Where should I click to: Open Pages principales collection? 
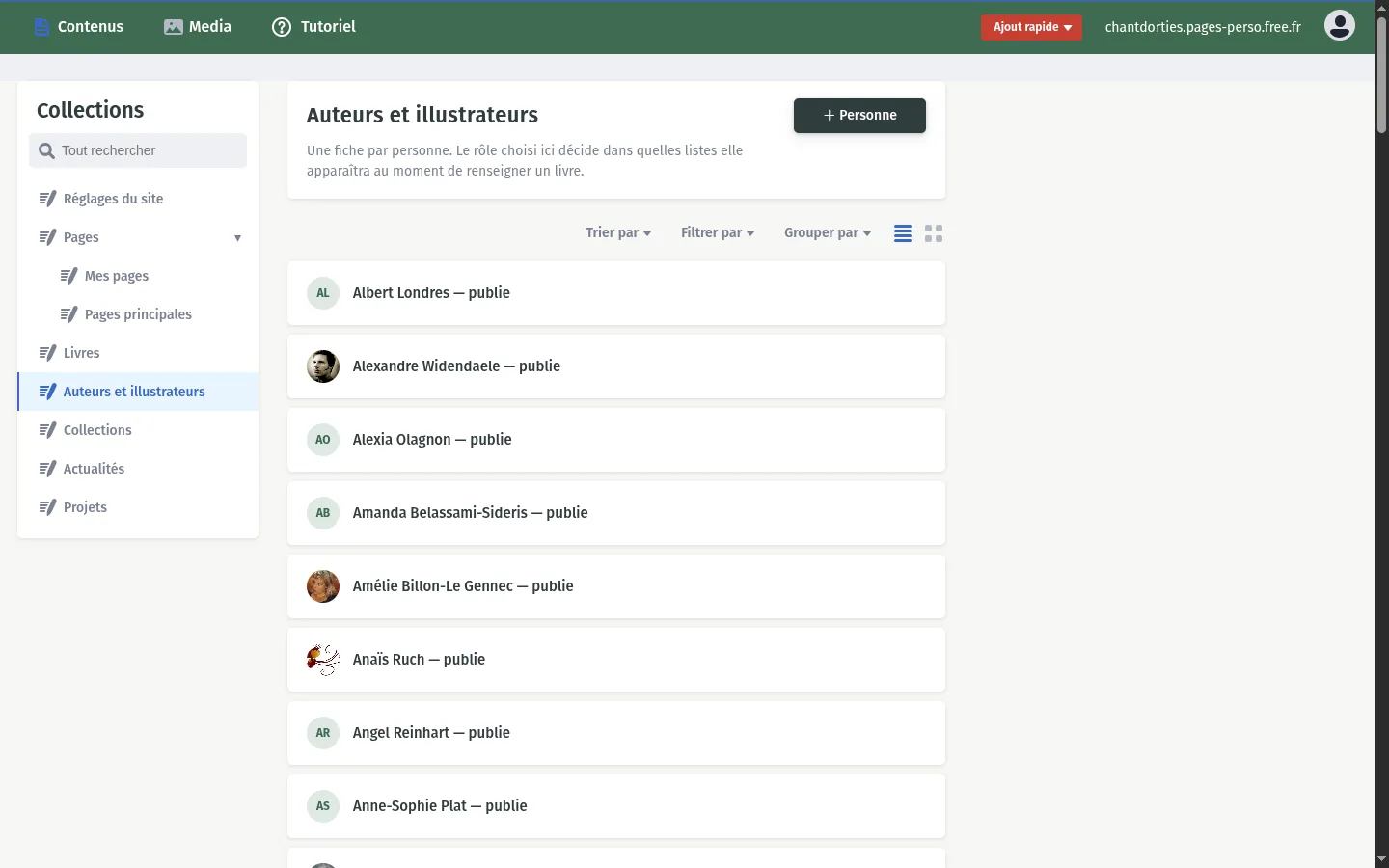[x=138, y=314]
